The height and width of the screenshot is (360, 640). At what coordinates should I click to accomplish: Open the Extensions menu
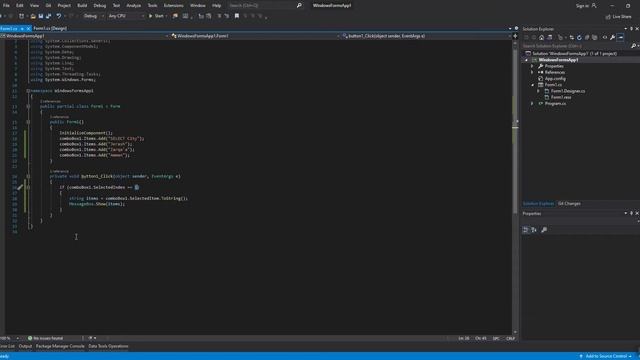(x=173, y=5)
